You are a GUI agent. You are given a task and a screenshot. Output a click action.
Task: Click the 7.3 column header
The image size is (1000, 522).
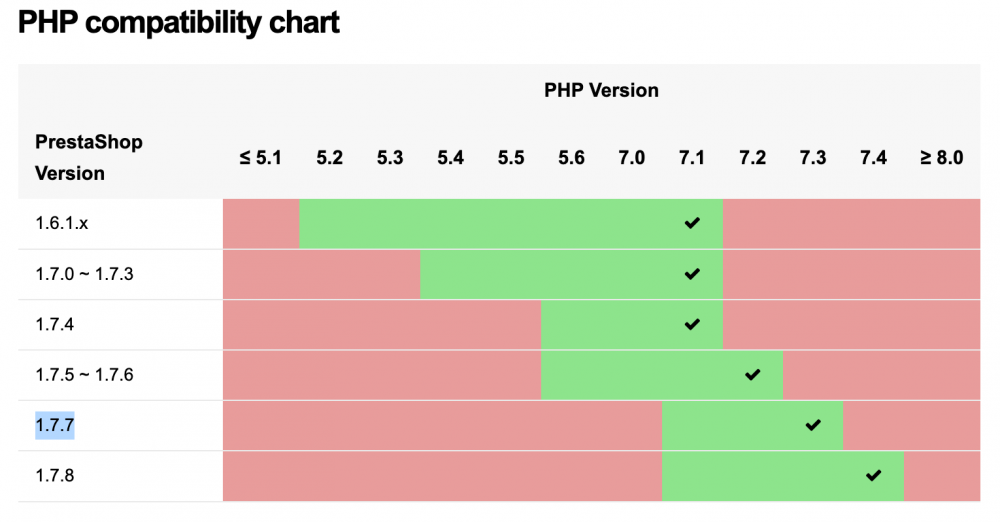point(813,157)
